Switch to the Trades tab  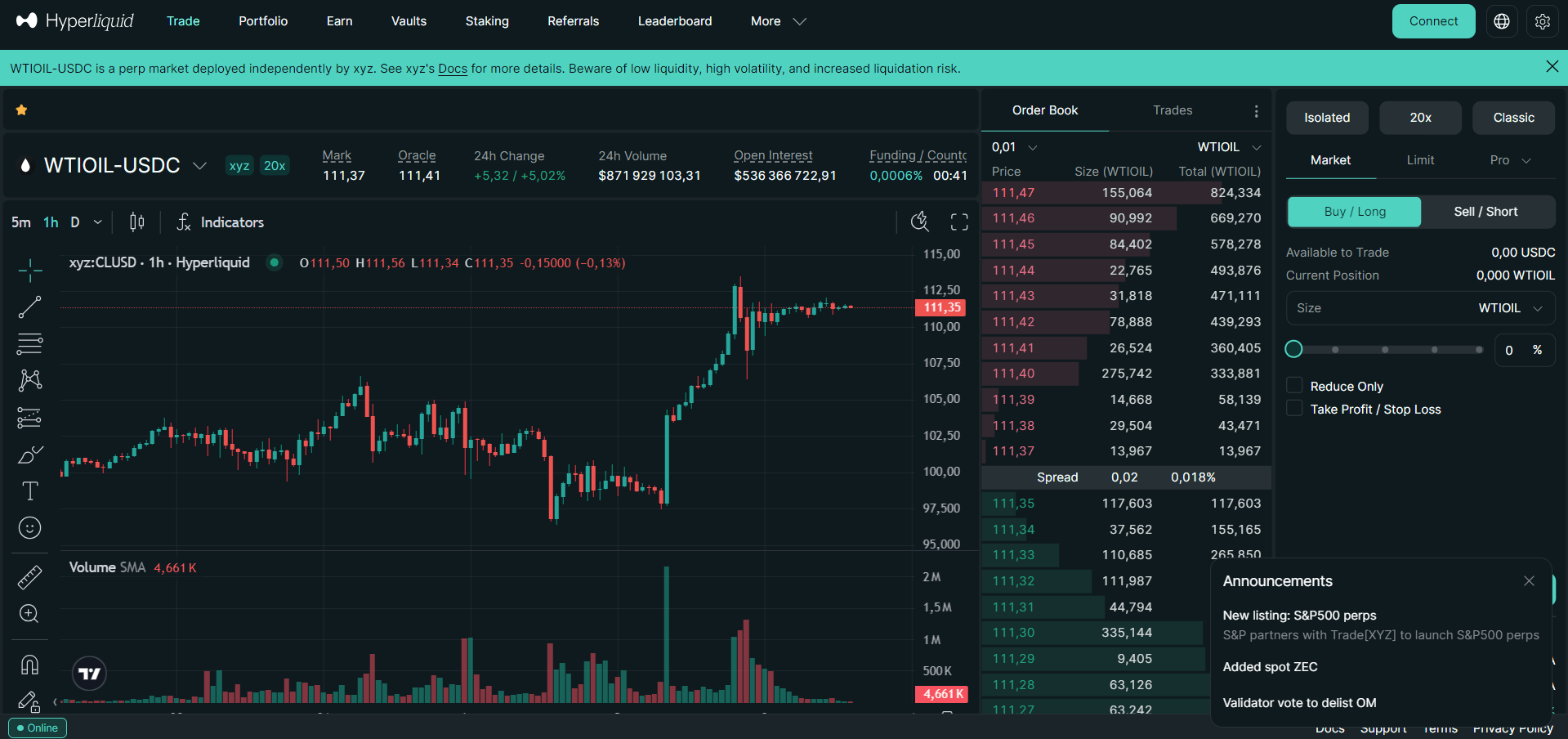pos(1173,110)
